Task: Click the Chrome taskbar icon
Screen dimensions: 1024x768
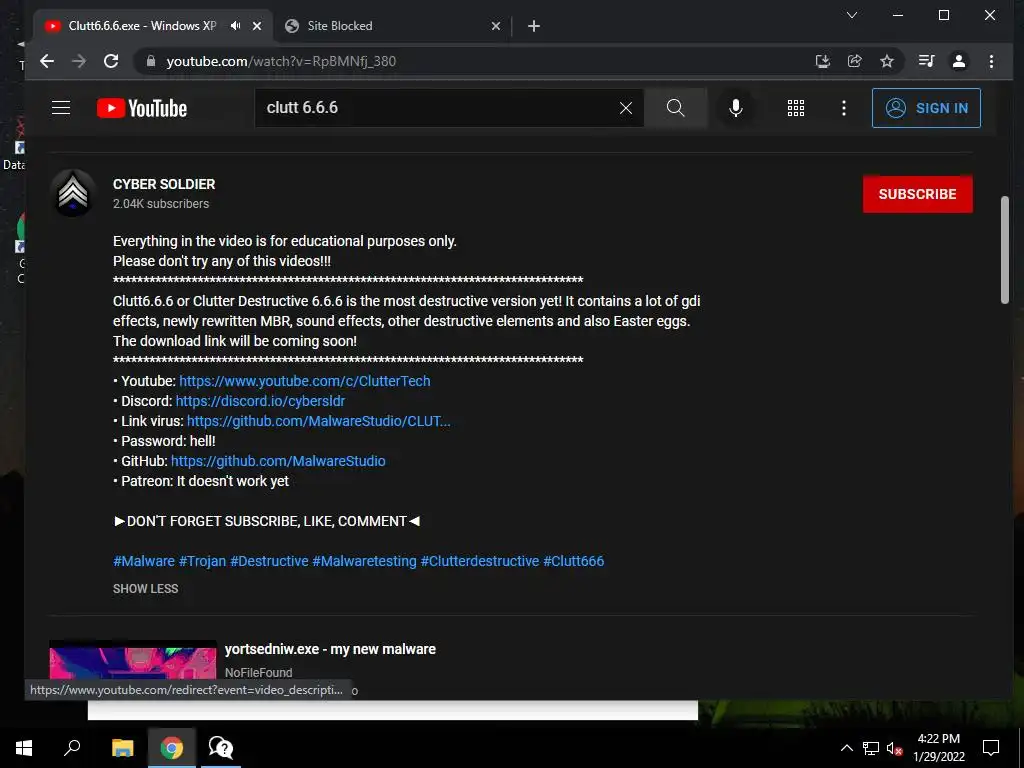Action: (172, 748)
